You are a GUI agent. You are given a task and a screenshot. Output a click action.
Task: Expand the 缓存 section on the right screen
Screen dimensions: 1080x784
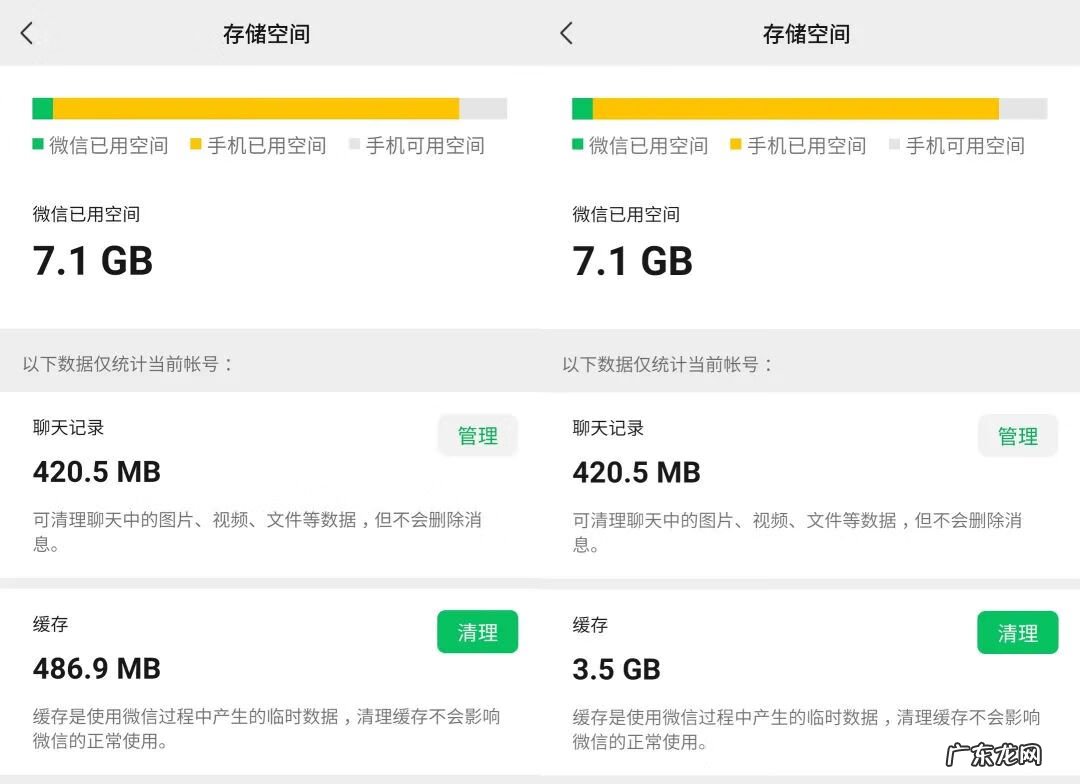point(1017,632)
